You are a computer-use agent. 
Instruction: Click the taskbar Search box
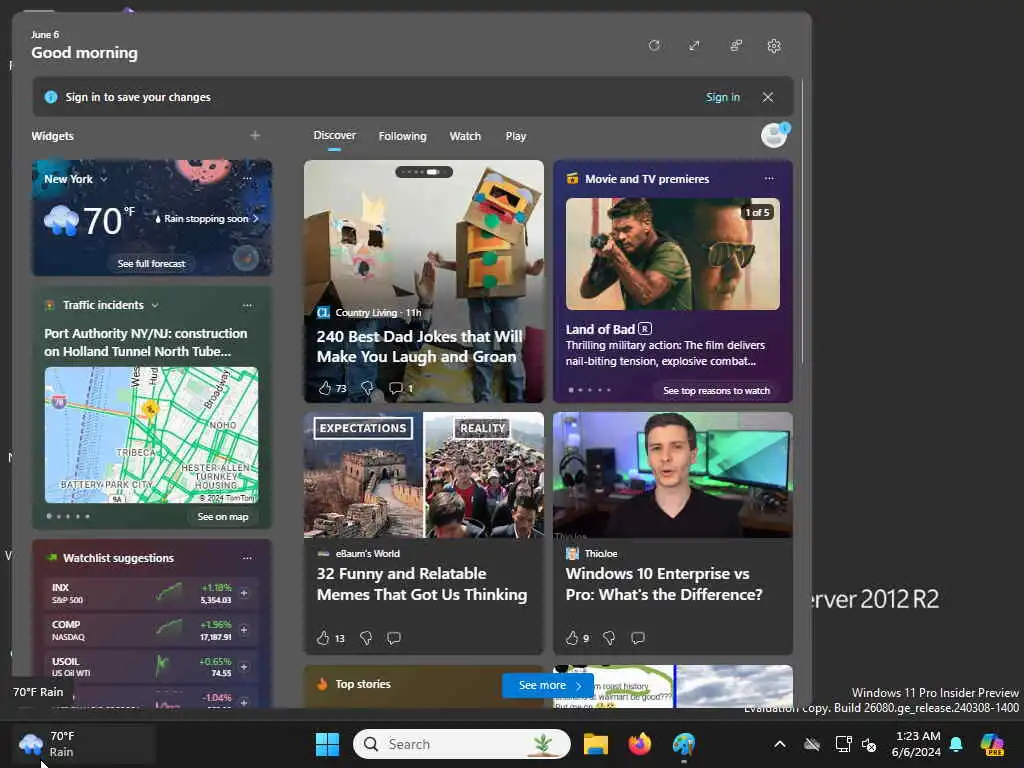tap(461, 744)
